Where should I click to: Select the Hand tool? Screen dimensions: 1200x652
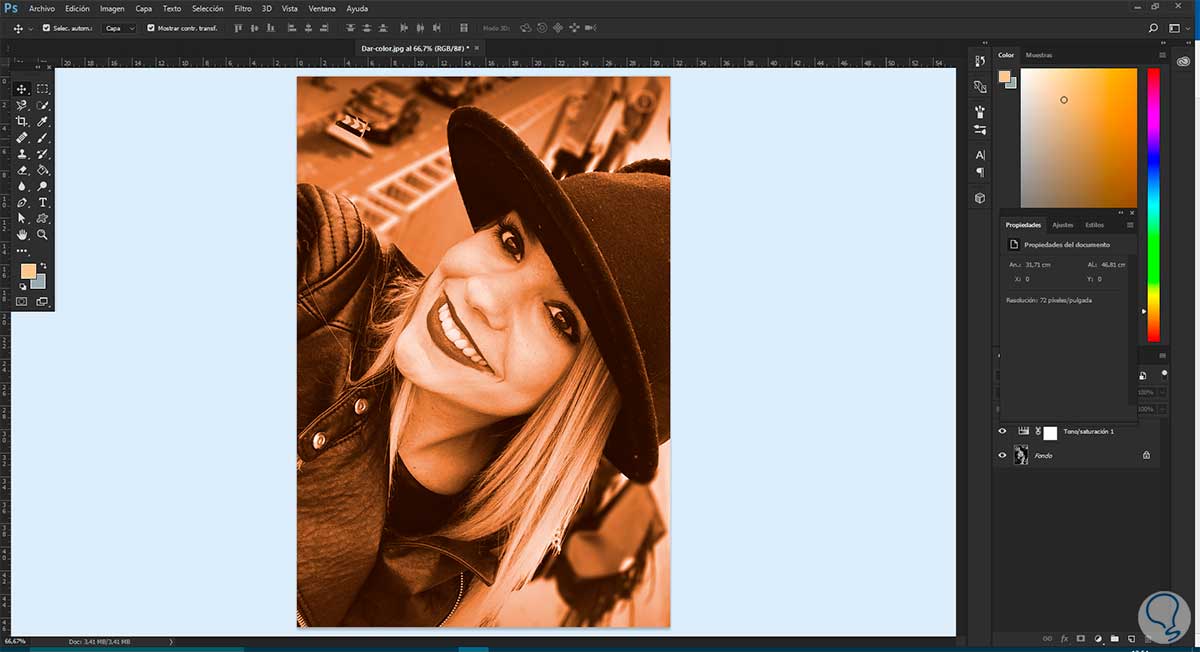[x=22, y=234]
